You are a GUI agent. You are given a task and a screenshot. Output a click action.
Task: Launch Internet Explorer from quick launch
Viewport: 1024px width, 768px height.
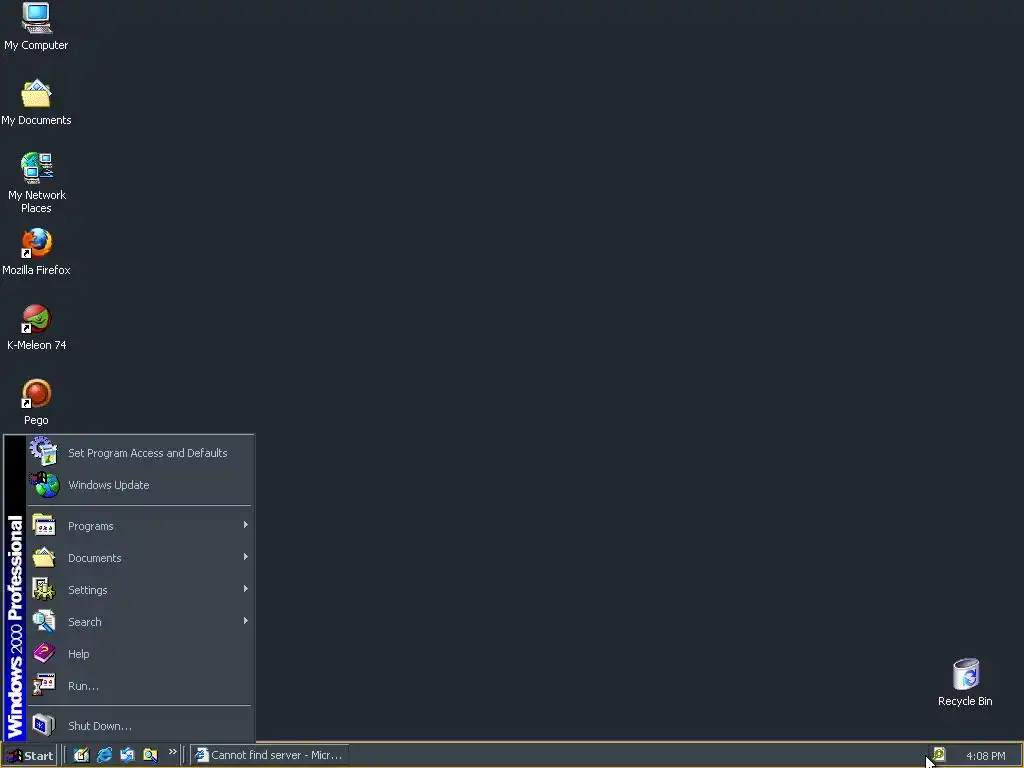tap(104, 755)
